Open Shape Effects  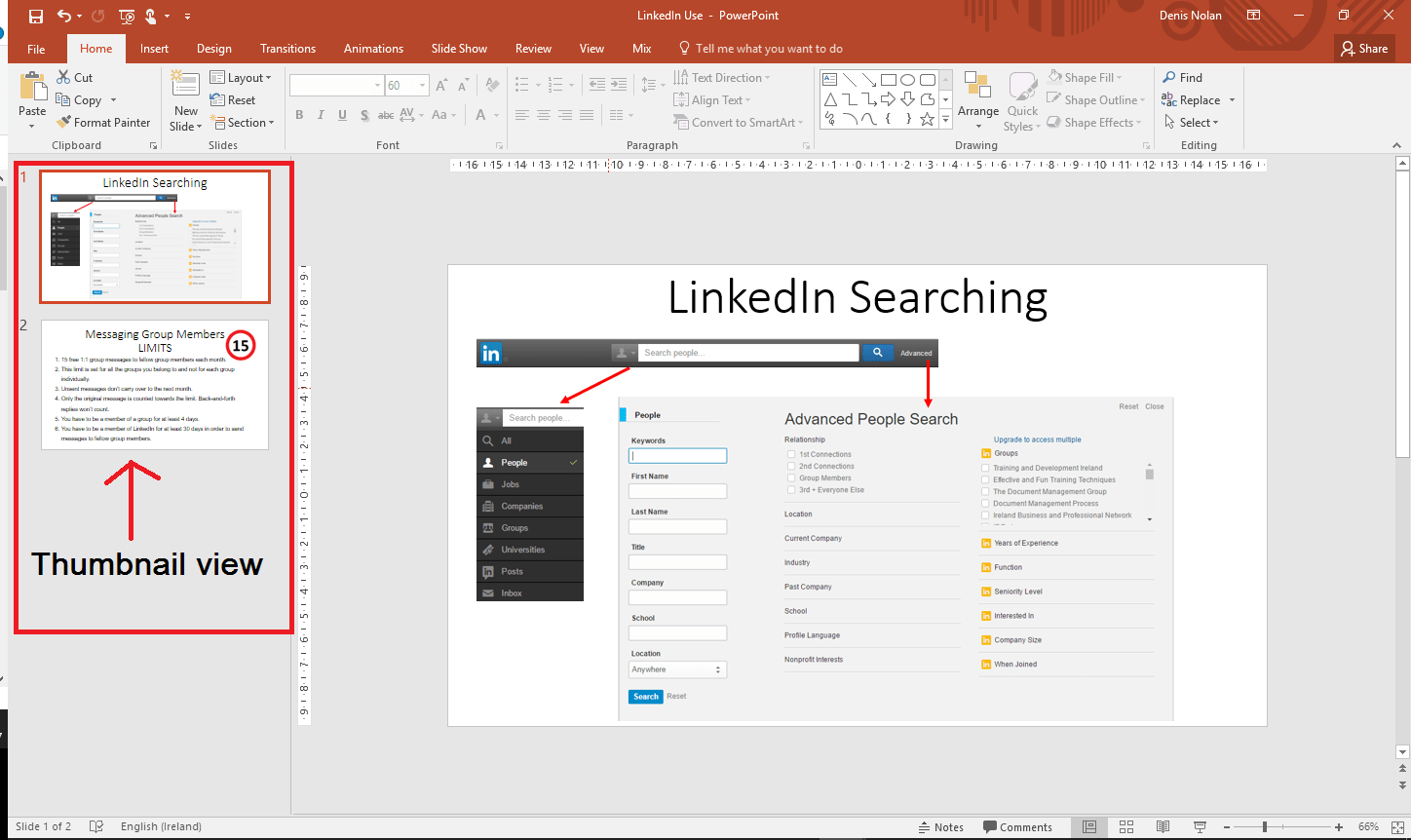[x=1091, y=122]
